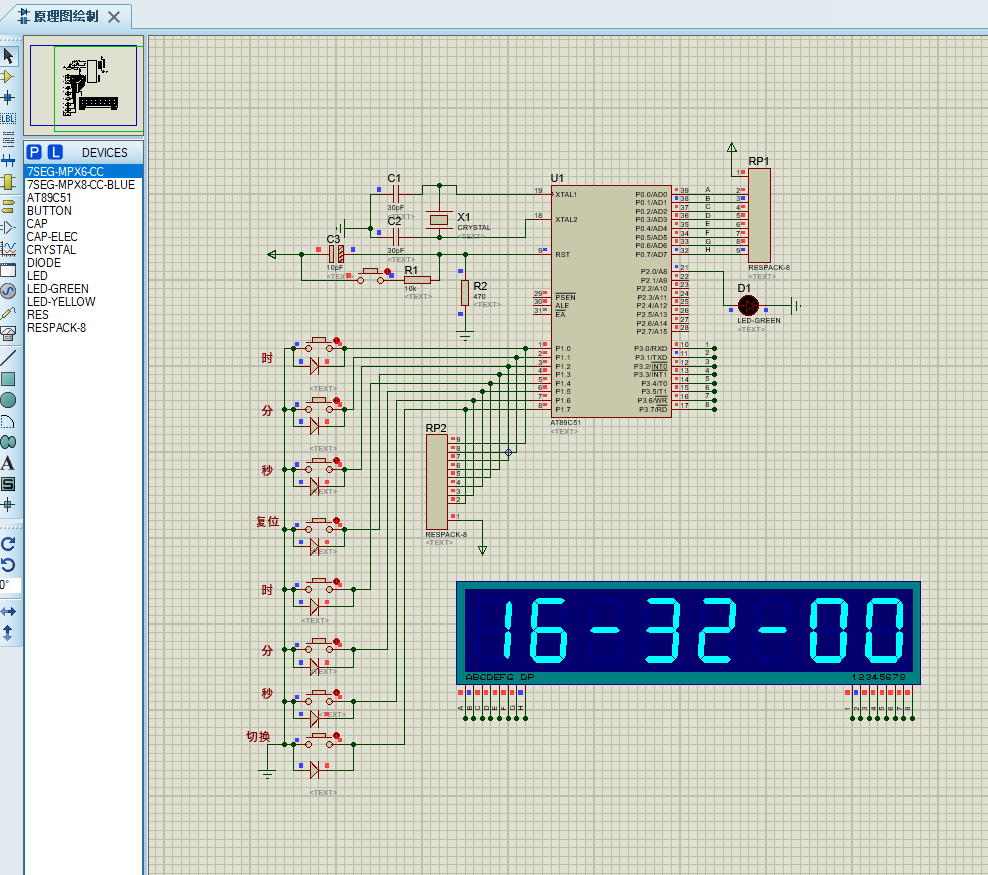Select LED-YELLOW in the device list
Image resolution: width=988 pixels, height=875 pixels.
83,302
